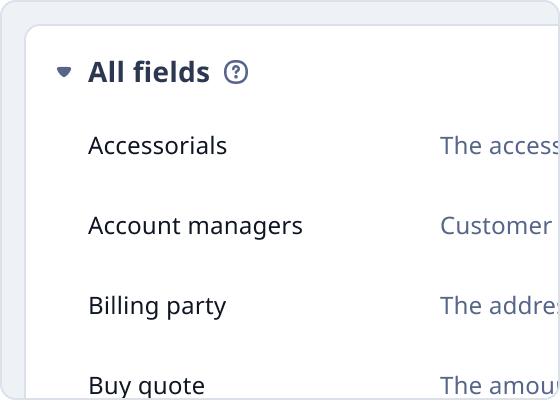Click the All fields heading text
This screenshot has width=560, height=400.
click(149, 72)
